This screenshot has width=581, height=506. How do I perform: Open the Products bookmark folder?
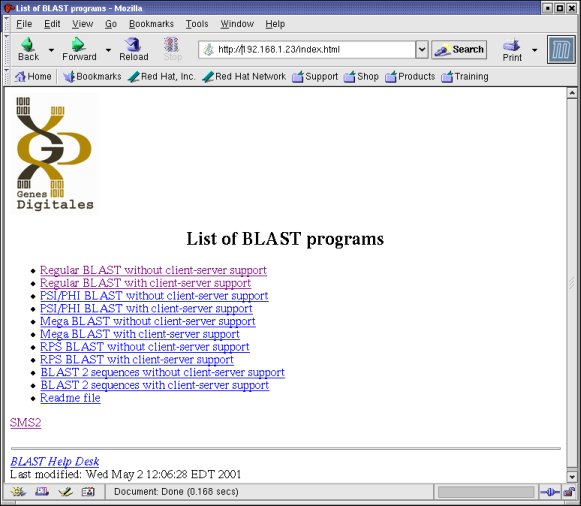click(x=410, y=76)
